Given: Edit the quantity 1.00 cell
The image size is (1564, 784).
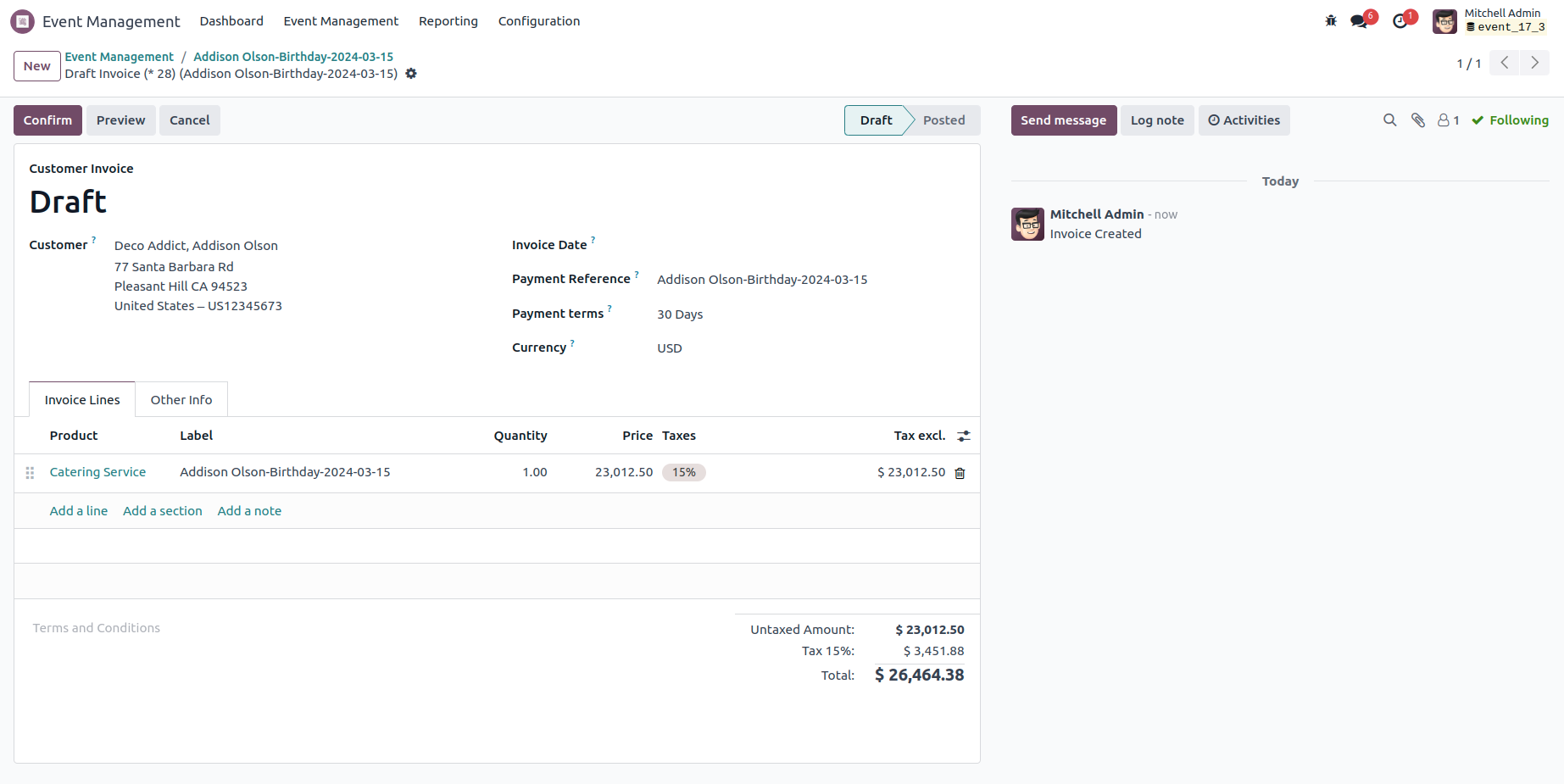Looking at the screenshot, I should [535, 472].
